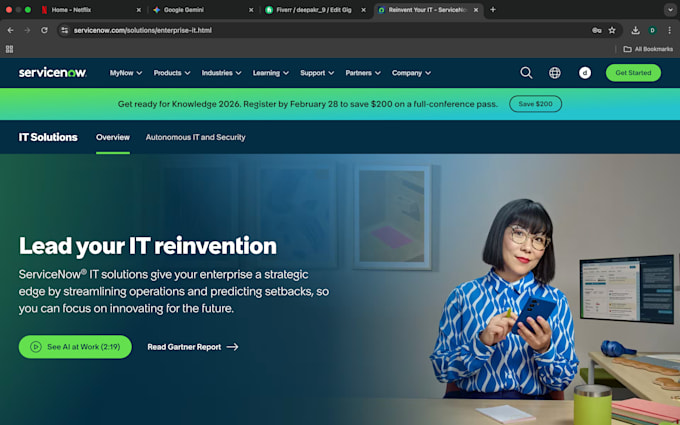Viewport: 680px width, 425px height.
Task: Expand the Products menu
Action: tap(172, 73)
